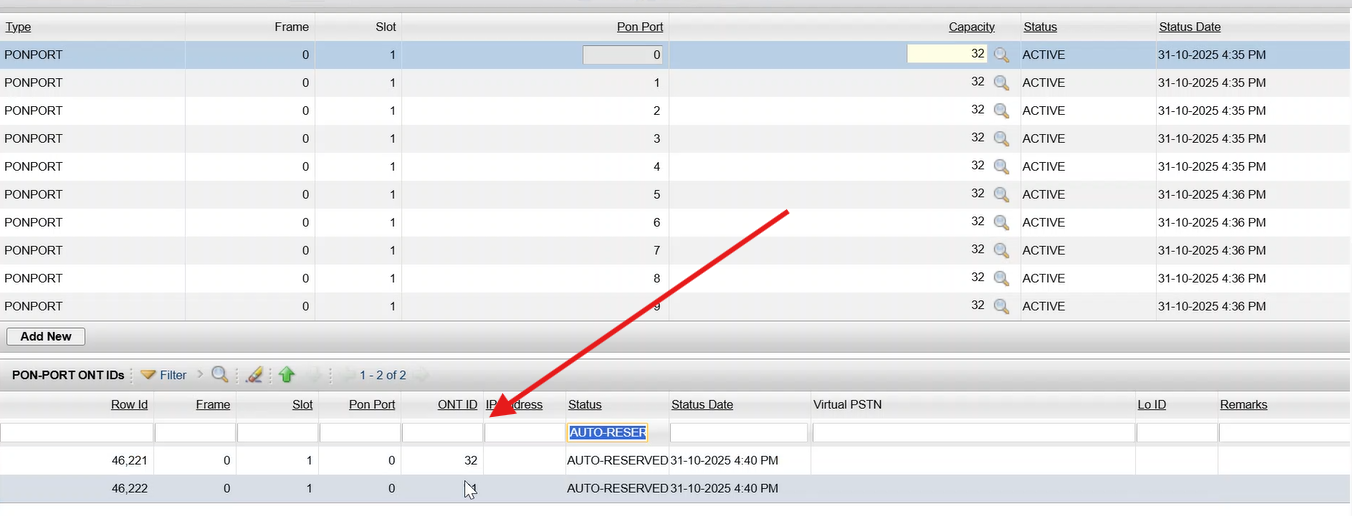Open capacity lookup for Pon Port 7
The image size is (1352, 516).
1001,251
